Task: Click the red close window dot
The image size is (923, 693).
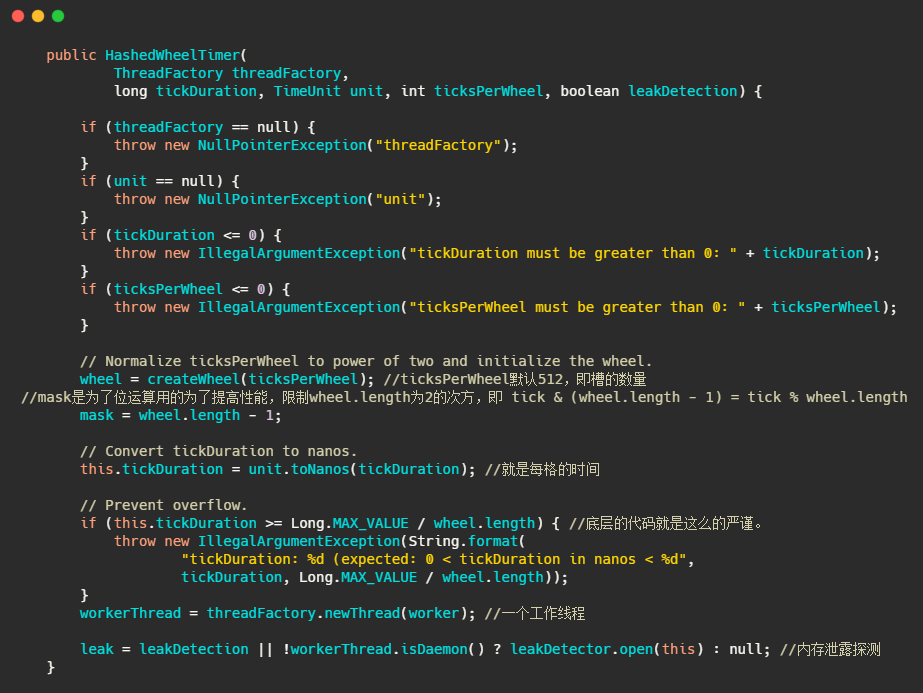Action: [x=18, y=16]
